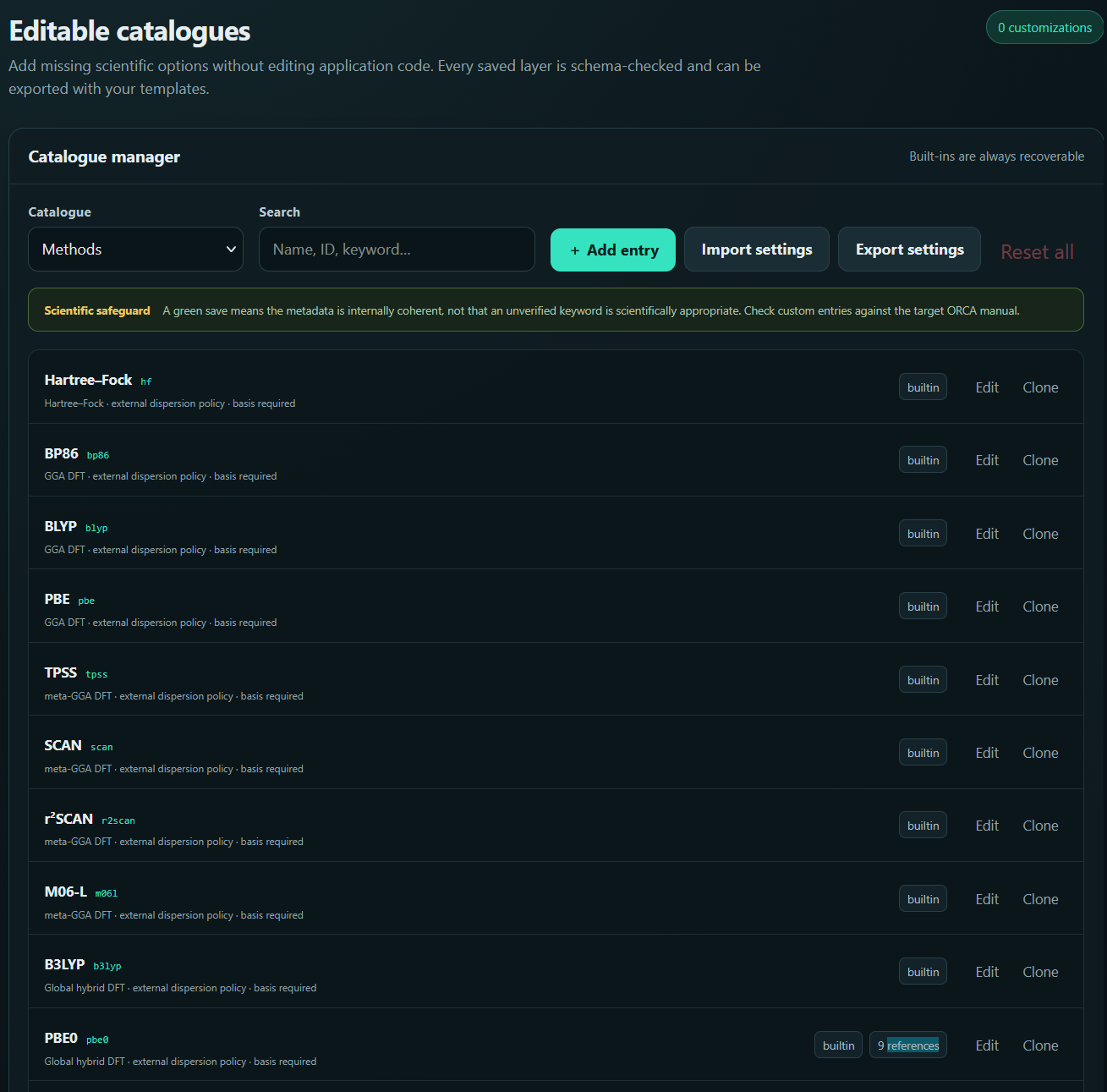Open Import settings
The image size is (1107, 1092).
[x=757, y=250]
